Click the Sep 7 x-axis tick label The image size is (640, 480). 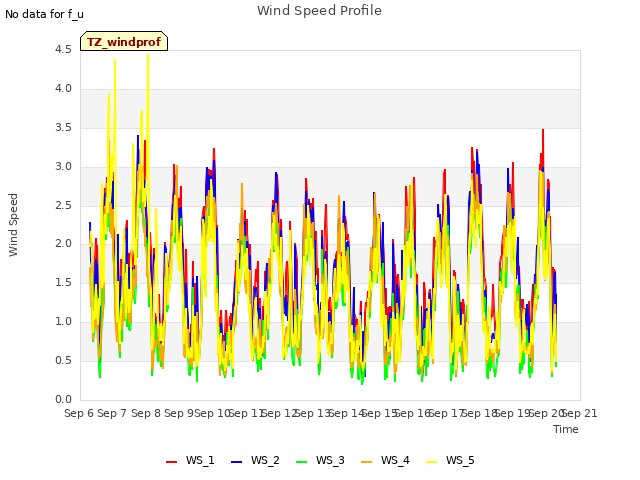[x=112, y=413]
